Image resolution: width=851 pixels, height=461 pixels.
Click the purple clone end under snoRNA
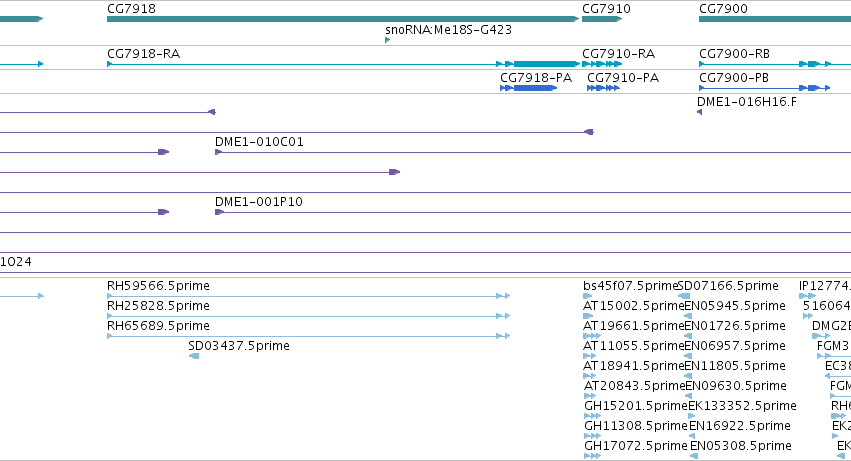tap(395, 172)
